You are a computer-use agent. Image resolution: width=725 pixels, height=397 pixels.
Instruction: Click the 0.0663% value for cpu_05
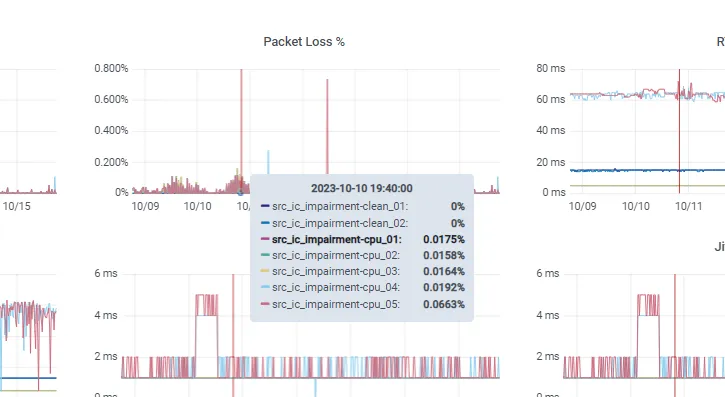[444, 304]
